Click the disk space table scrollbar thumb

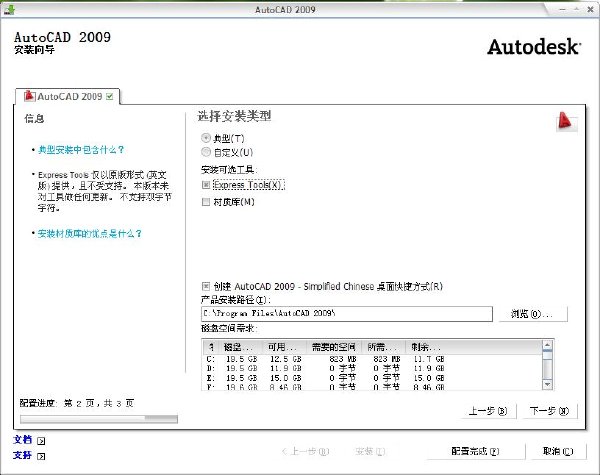point(548,355)
